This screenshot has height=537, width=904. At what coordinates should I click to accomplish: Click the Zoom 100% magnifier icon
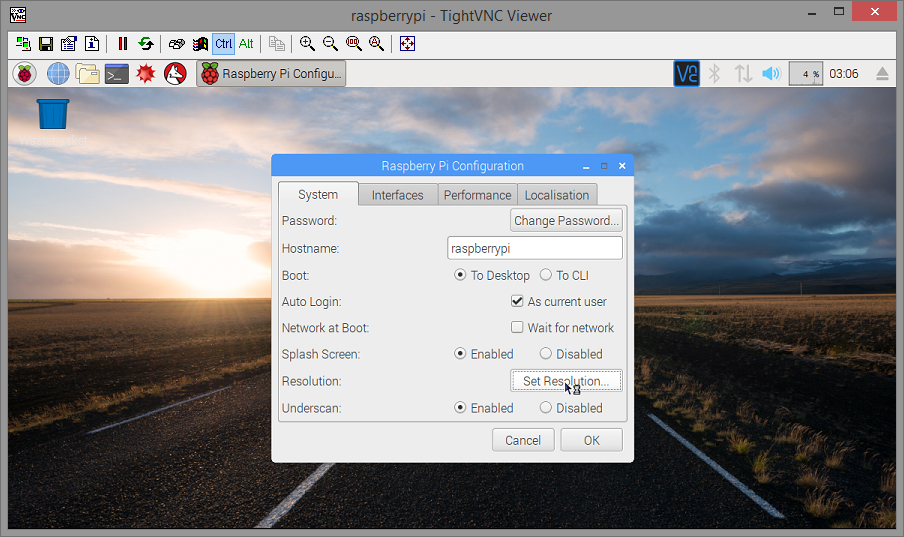pos(353,44)
